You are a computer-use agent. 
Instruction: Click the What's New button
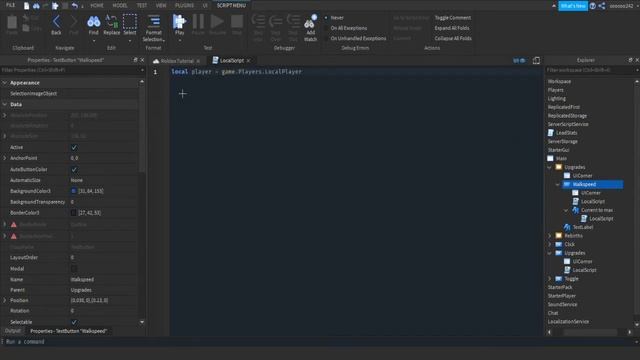tap(573, 6)
